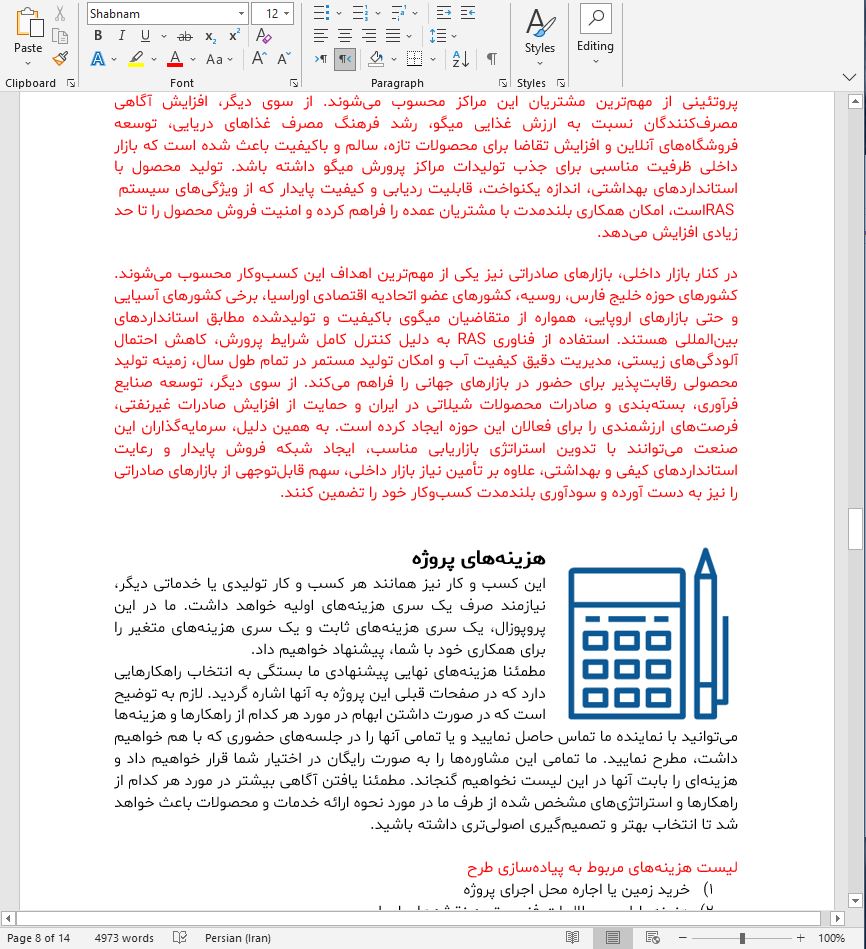Click the Paste clipboard icon
The height and width of the screenshot is (949, 866).
pos(28,23)
